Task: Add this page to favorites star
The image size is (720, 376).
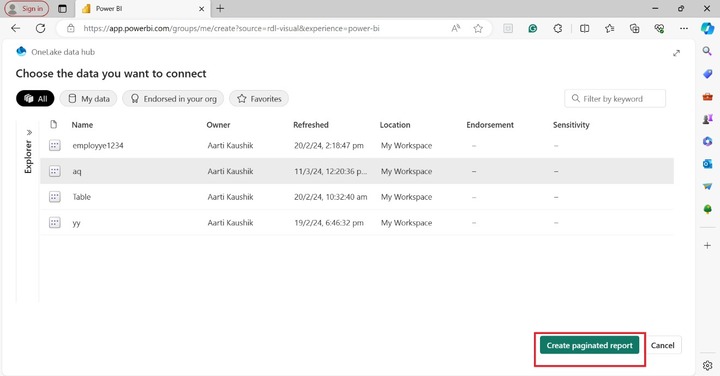Action: pos(478,28)
